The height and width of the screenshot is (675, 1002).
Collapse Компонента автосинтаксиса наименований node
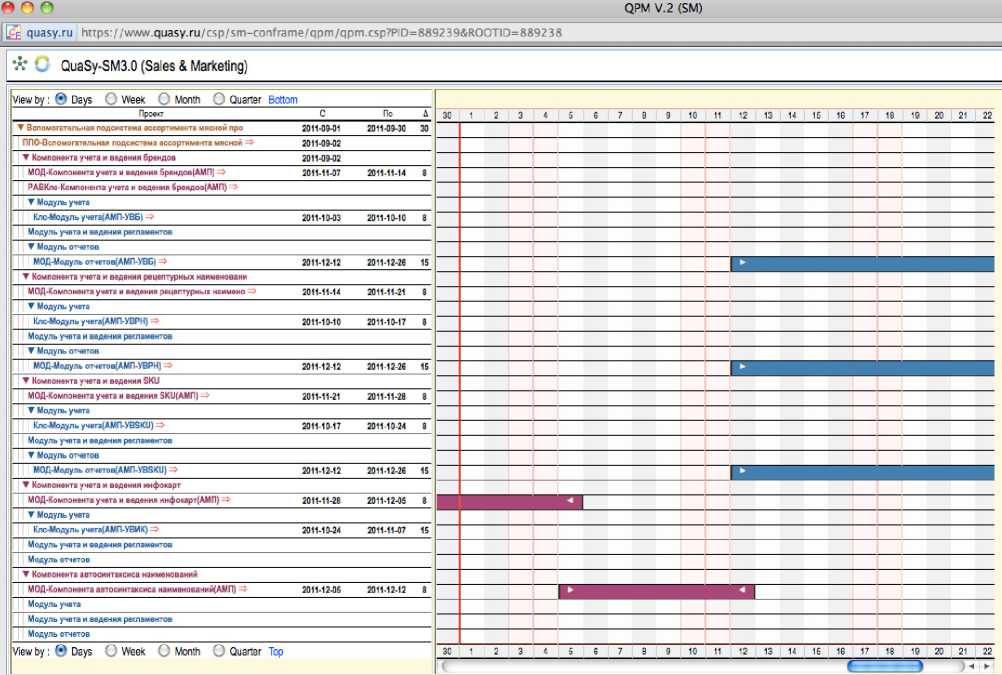26,574
